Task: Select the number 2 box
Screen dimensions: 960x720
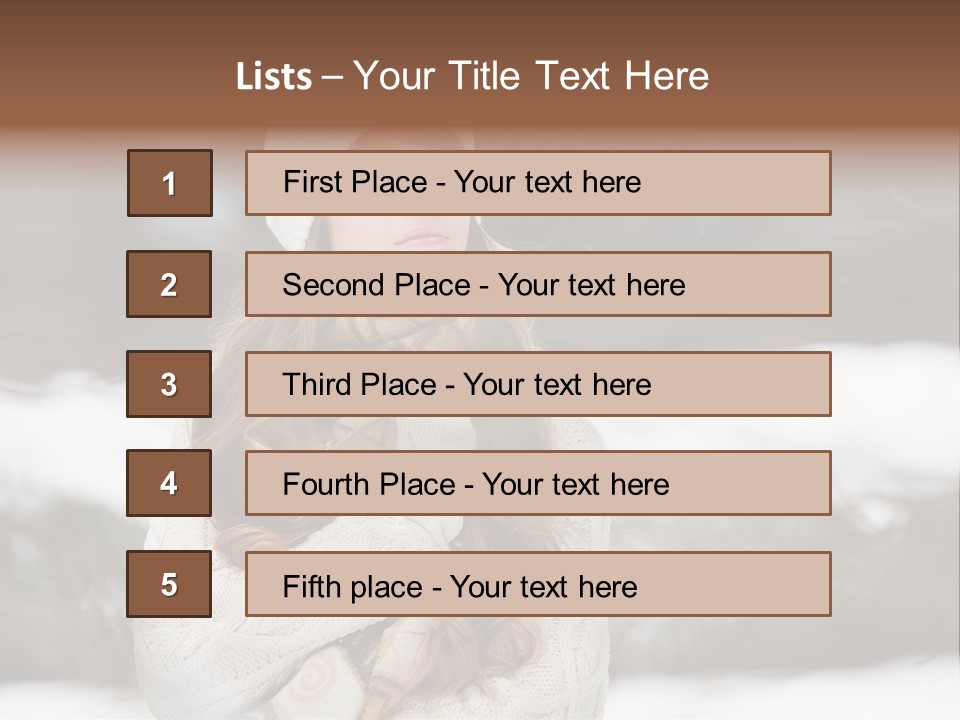Action: [x=169, y=284]
